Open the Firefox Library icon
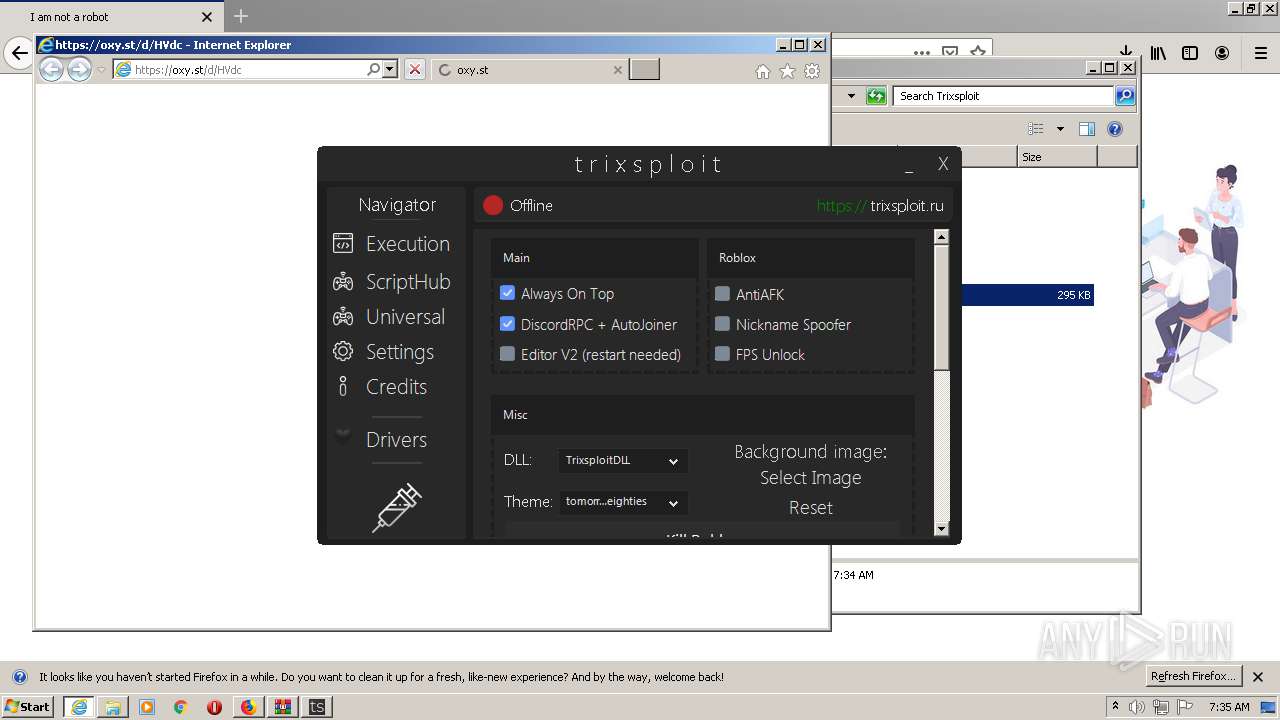The height and width of the screenshot is (720, 1280). (1158, 53)
